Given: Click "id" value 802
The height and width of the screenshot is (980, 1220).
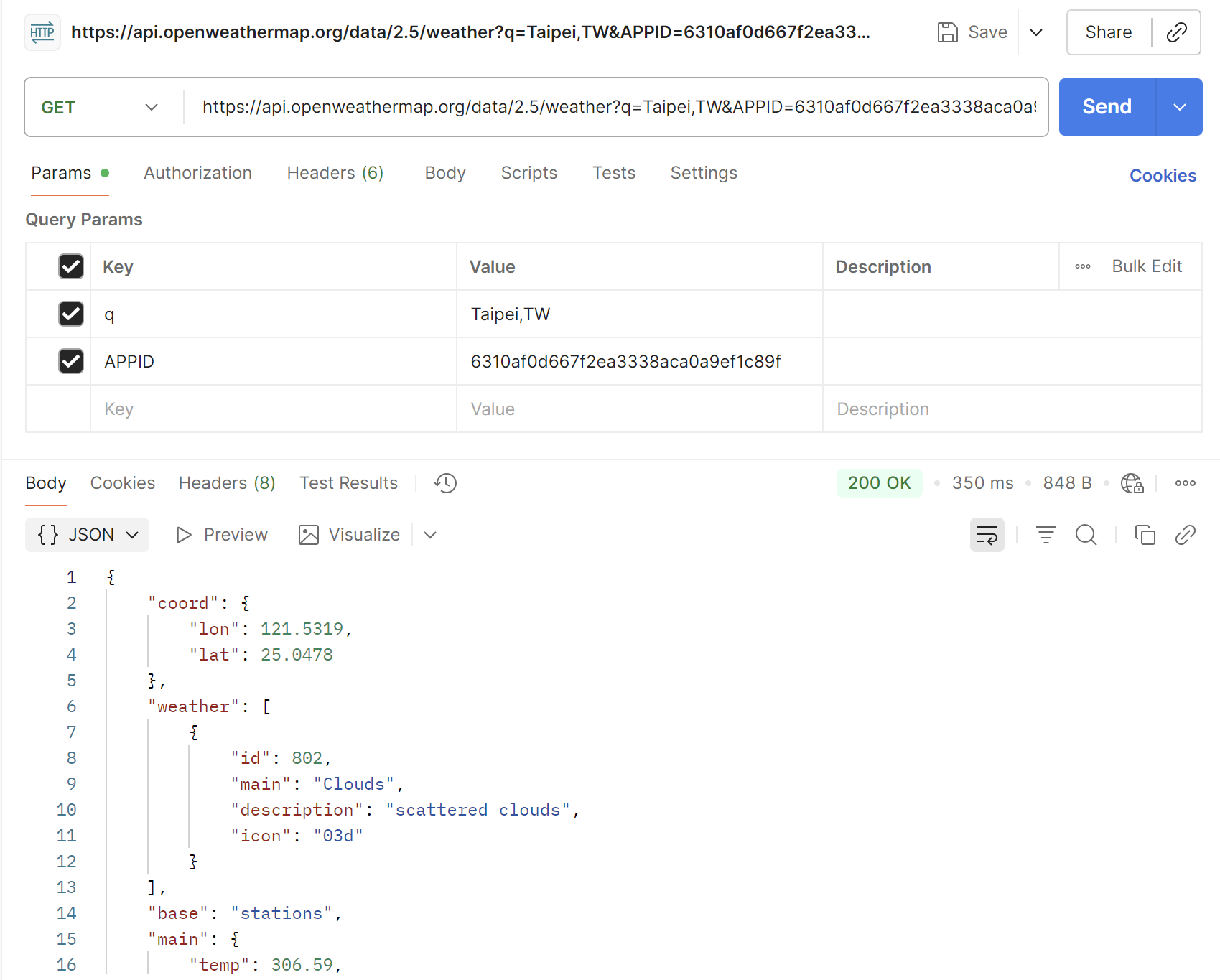Looking at the screenshot, I should [x=307, y=758].
